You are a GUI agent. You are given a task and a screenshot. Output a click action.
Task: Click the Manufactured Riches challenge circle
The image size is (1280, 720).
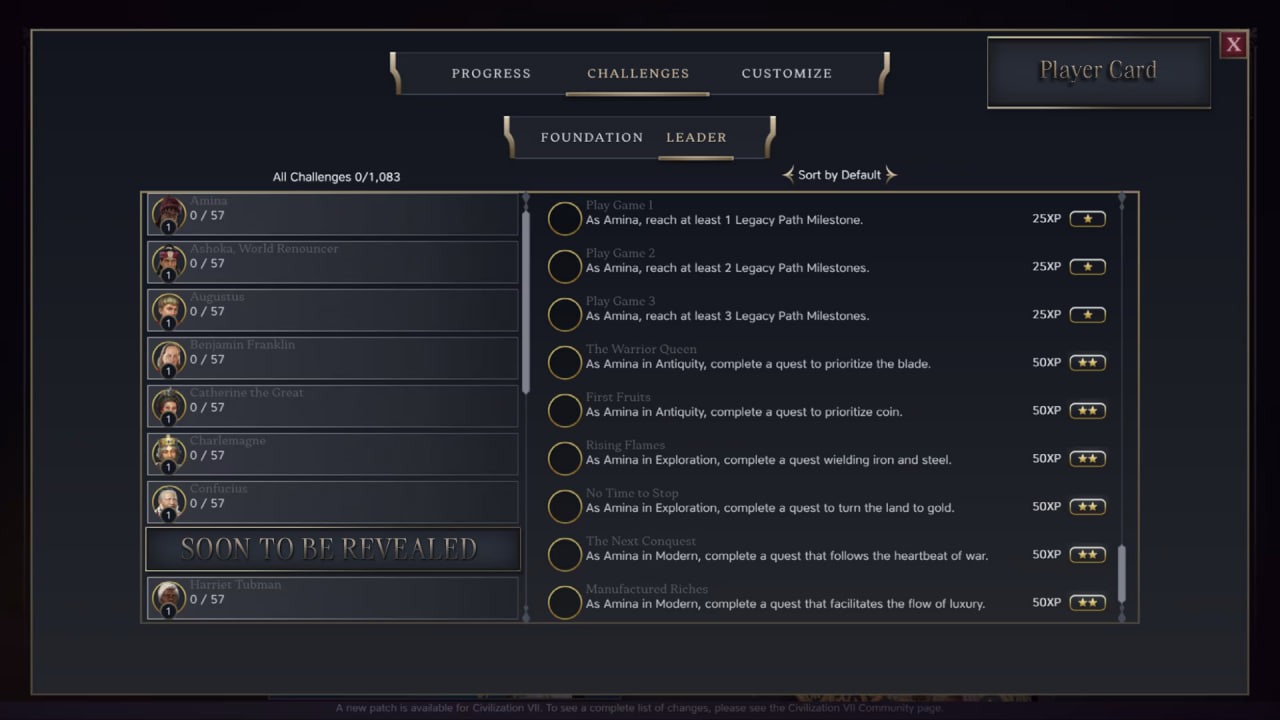[565, 603]
